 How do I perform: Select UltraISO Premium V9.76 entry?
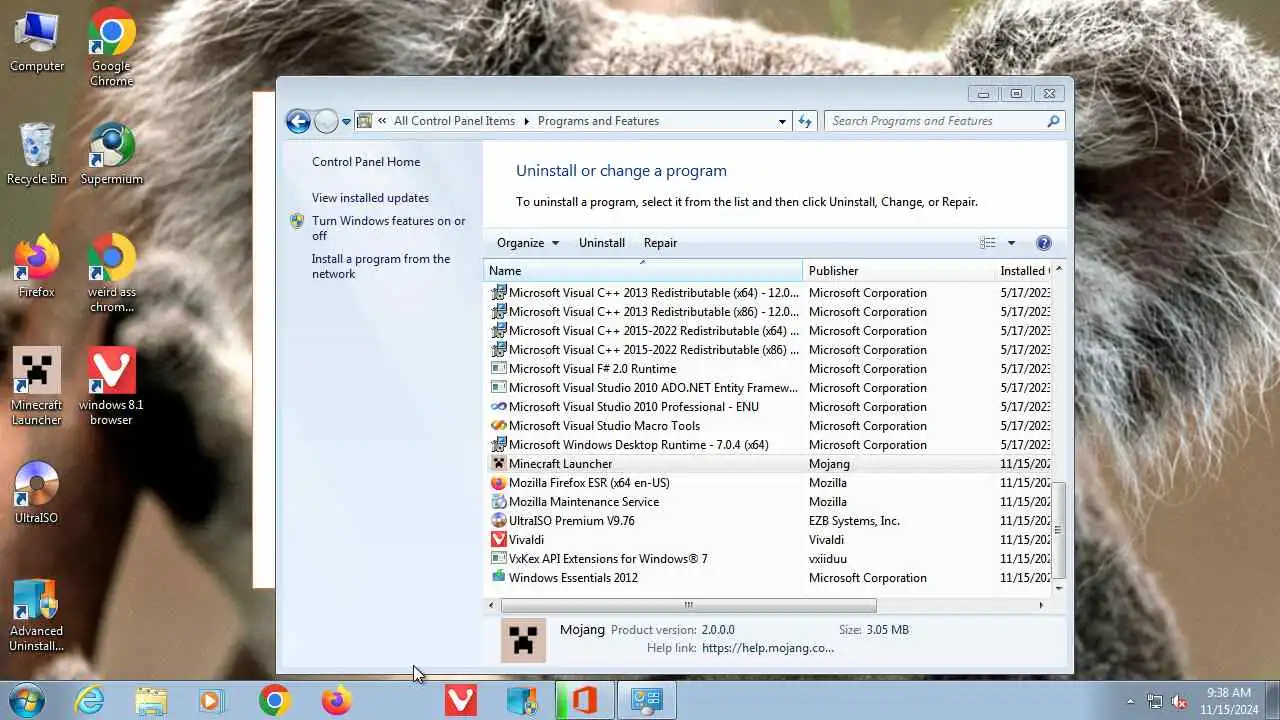pyautogui.click(x=768, y=521)
